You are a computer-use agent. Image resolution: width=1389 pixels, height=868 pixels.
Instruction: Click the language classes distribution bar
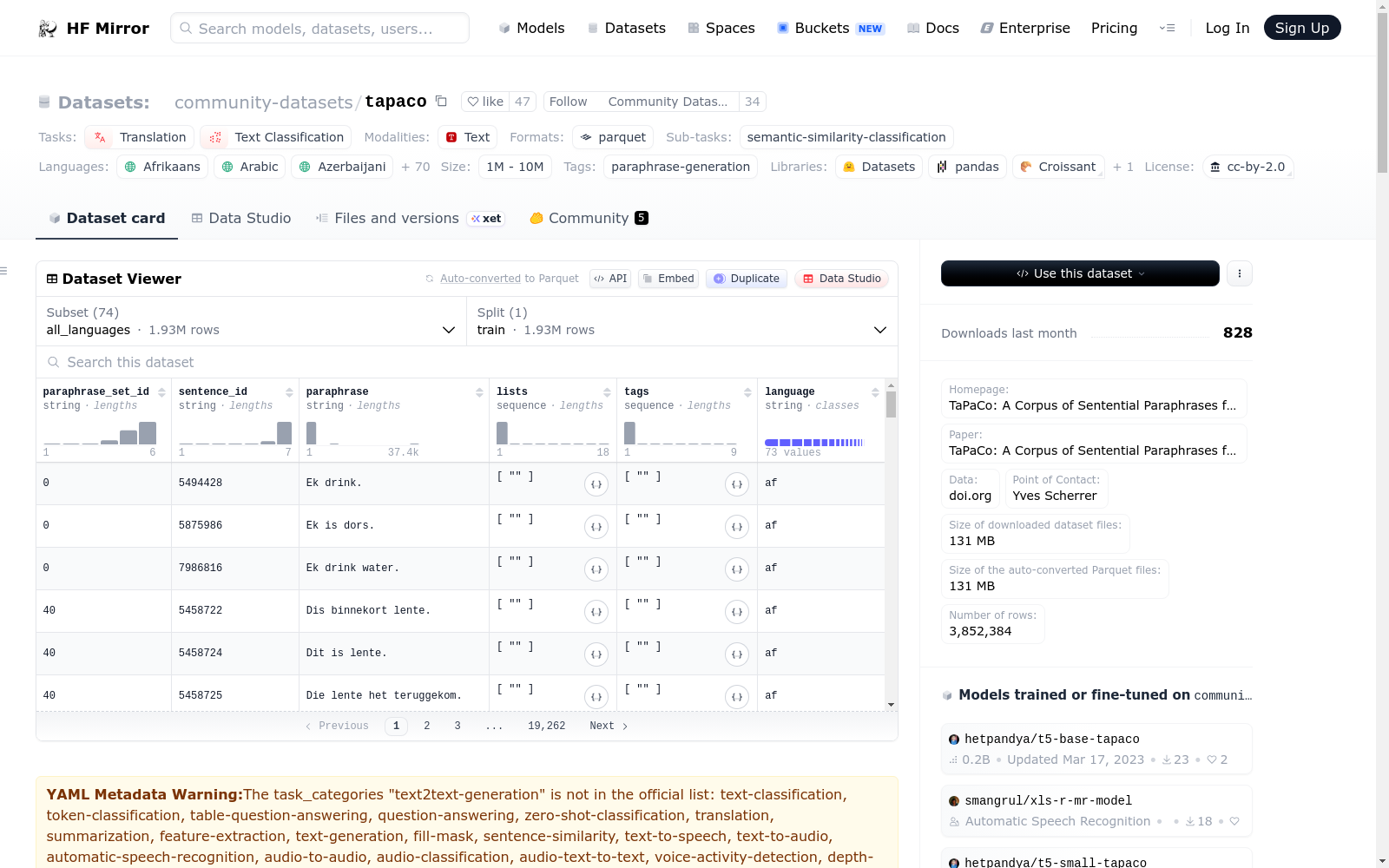814,443
